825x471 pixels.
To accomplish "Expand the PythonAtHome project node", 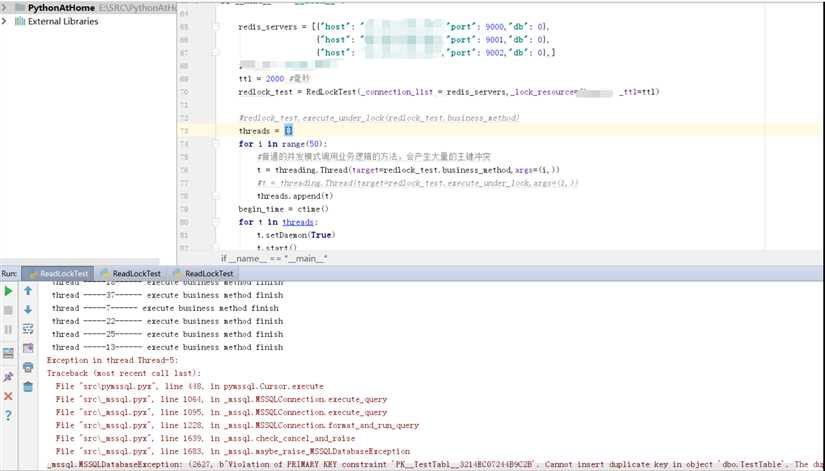I will pyautogui.click(x=4, y=8).
